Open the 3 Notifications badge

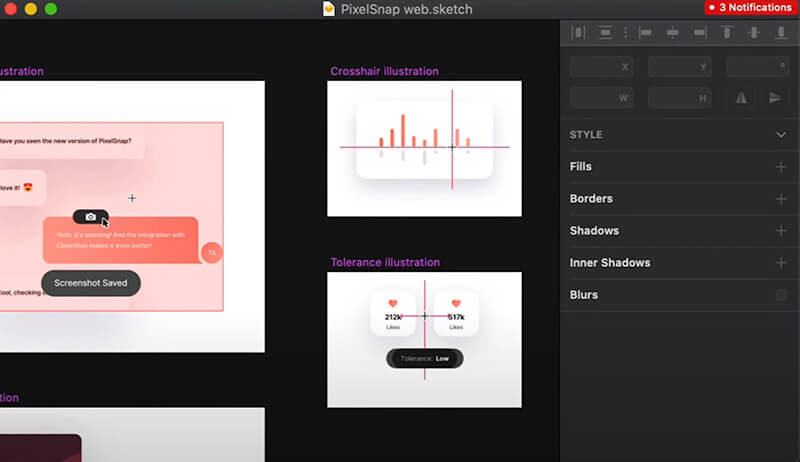pos(749,8)
